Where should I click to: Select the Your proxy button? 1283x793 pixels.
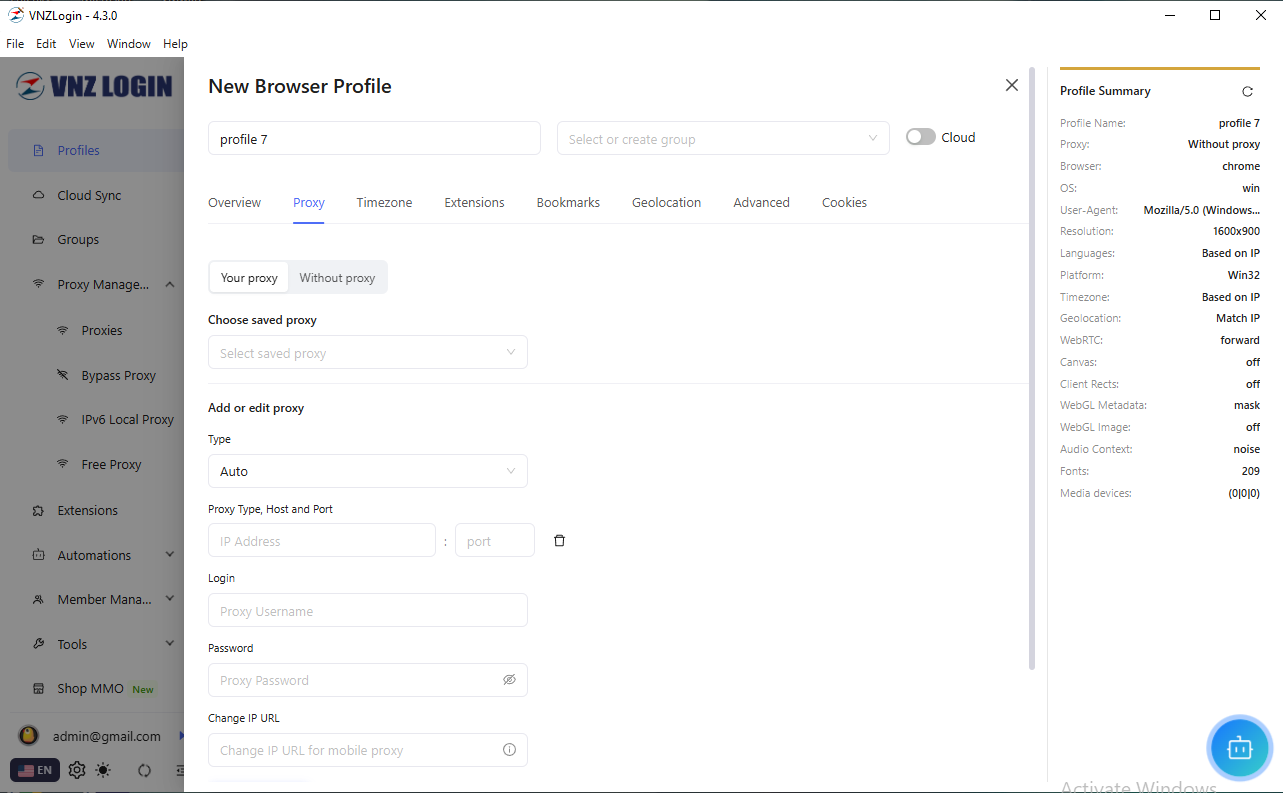(x=249, y=278)
